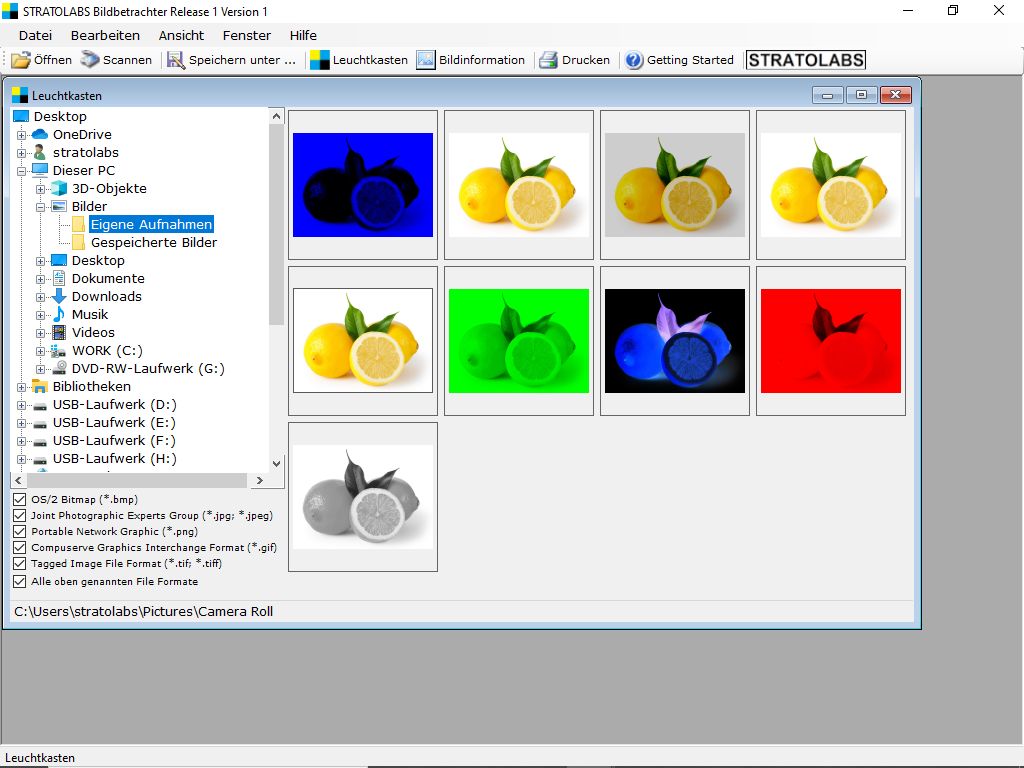This screenshot has width=1024, height=768.
Task: Click the Scannen scanner icon
Action: pos(89,59)
